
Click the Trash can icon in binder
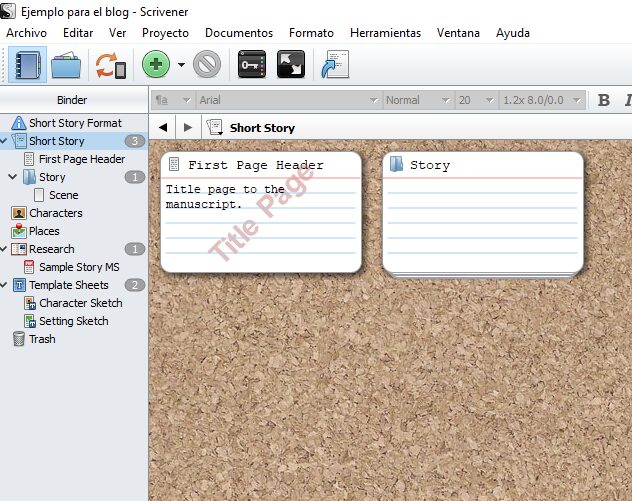tap(19, 339)
